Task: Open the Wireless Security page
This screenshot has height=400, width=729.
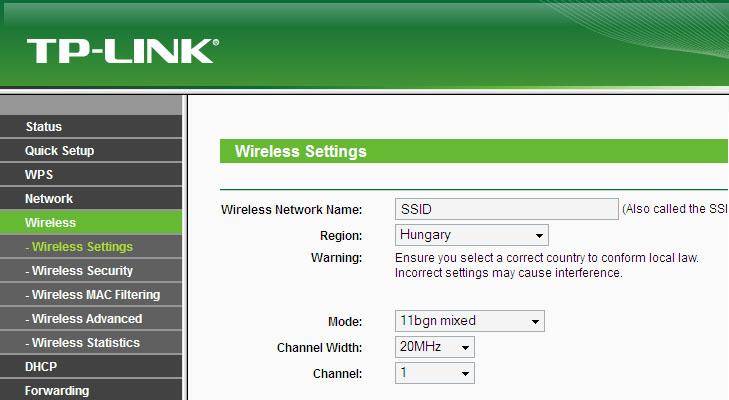Action: (91, 271)
